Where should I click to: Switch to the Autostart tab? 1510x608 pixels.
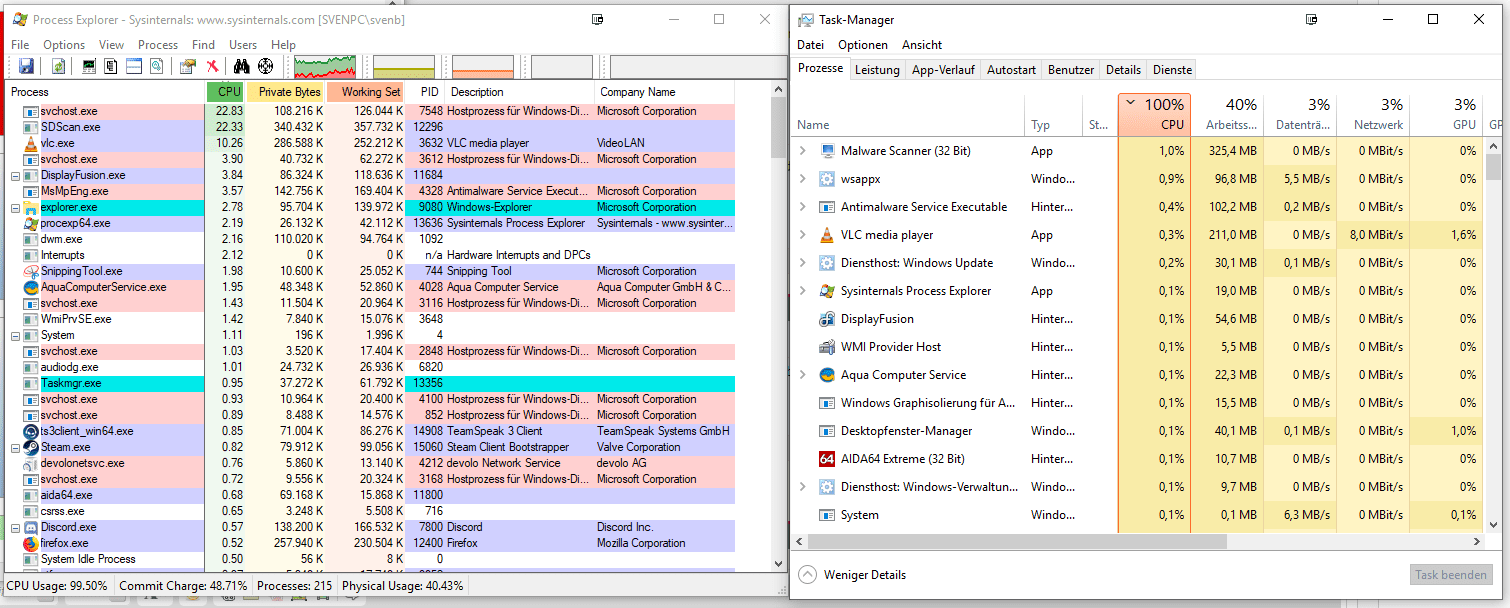(x=1011, y=70)
